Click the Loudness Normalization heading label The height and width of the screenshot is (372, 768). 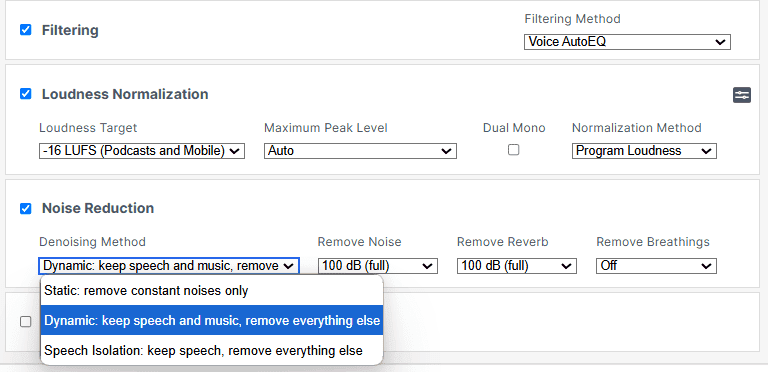125,94
